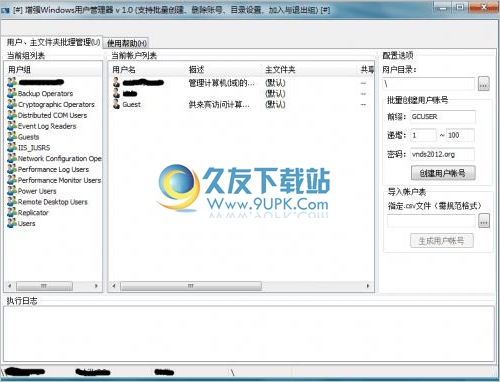Click the Network Configuration Operators group icon
This screenshot has width=500, height=382.
[12, 158]
